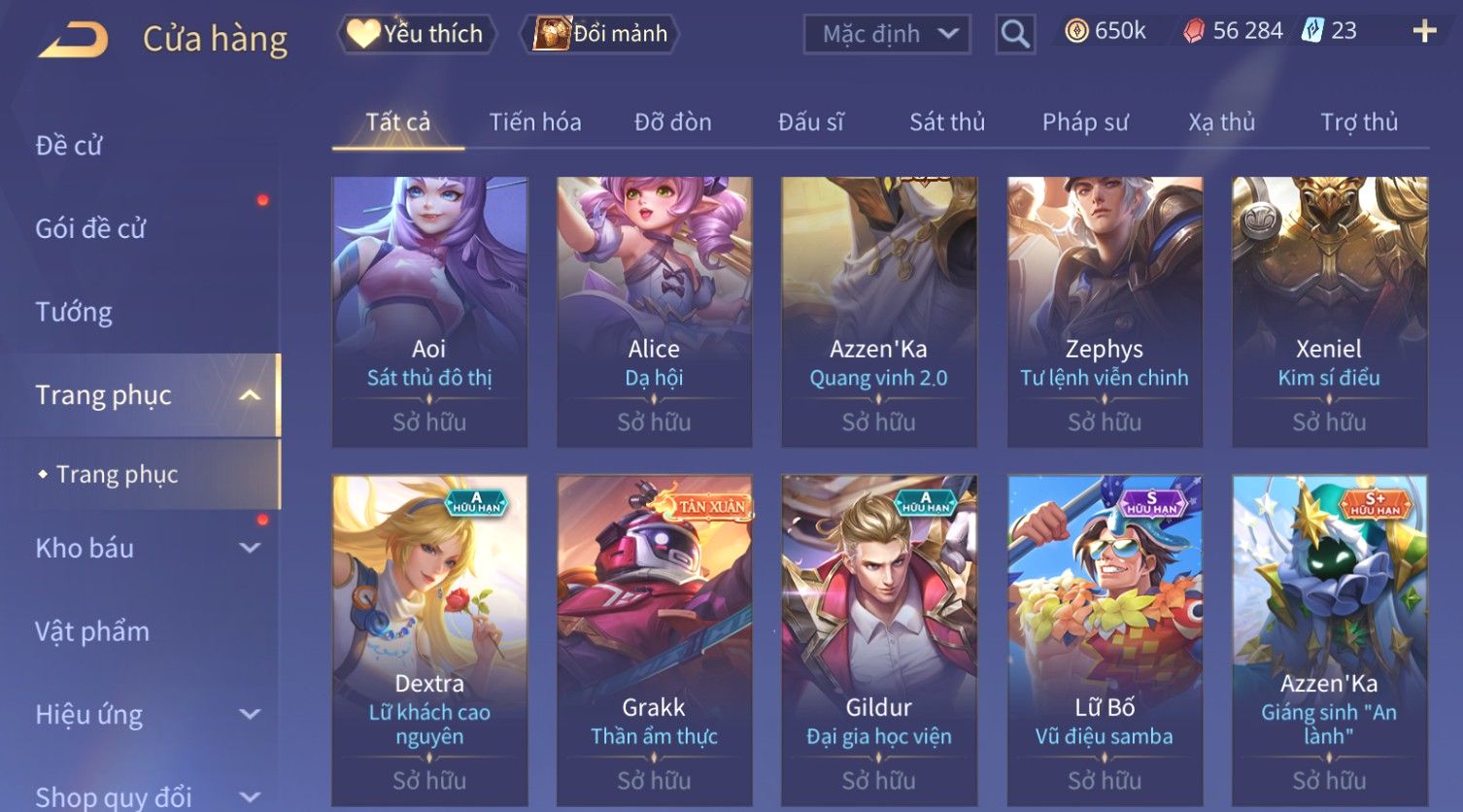This screenshot has width=1463, height=812.
Task: Expand the Kho báu sidebar section
Action: tap(250, 548)
